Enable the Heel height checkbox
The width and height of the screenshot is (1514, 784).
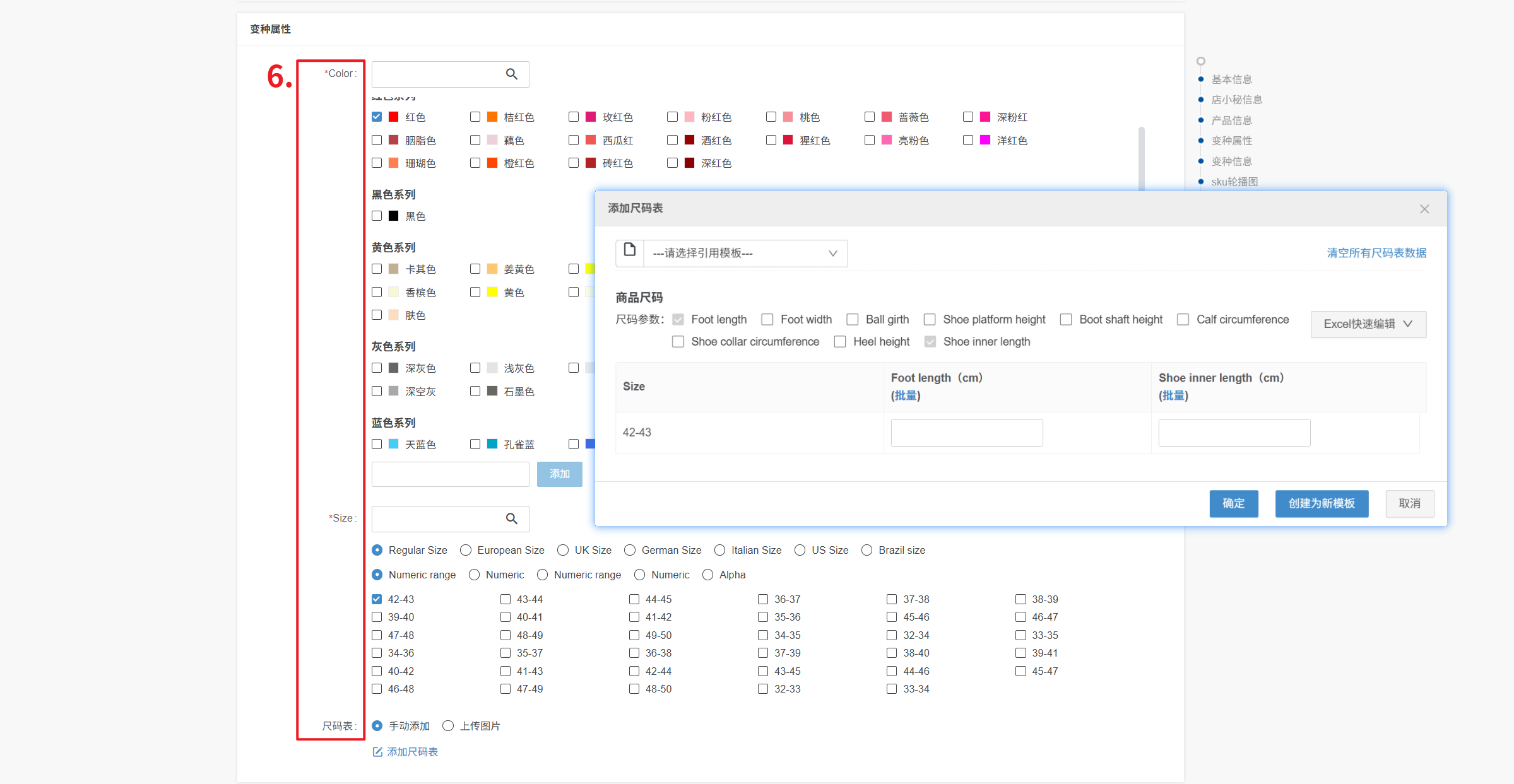click(x=840, y=342)
